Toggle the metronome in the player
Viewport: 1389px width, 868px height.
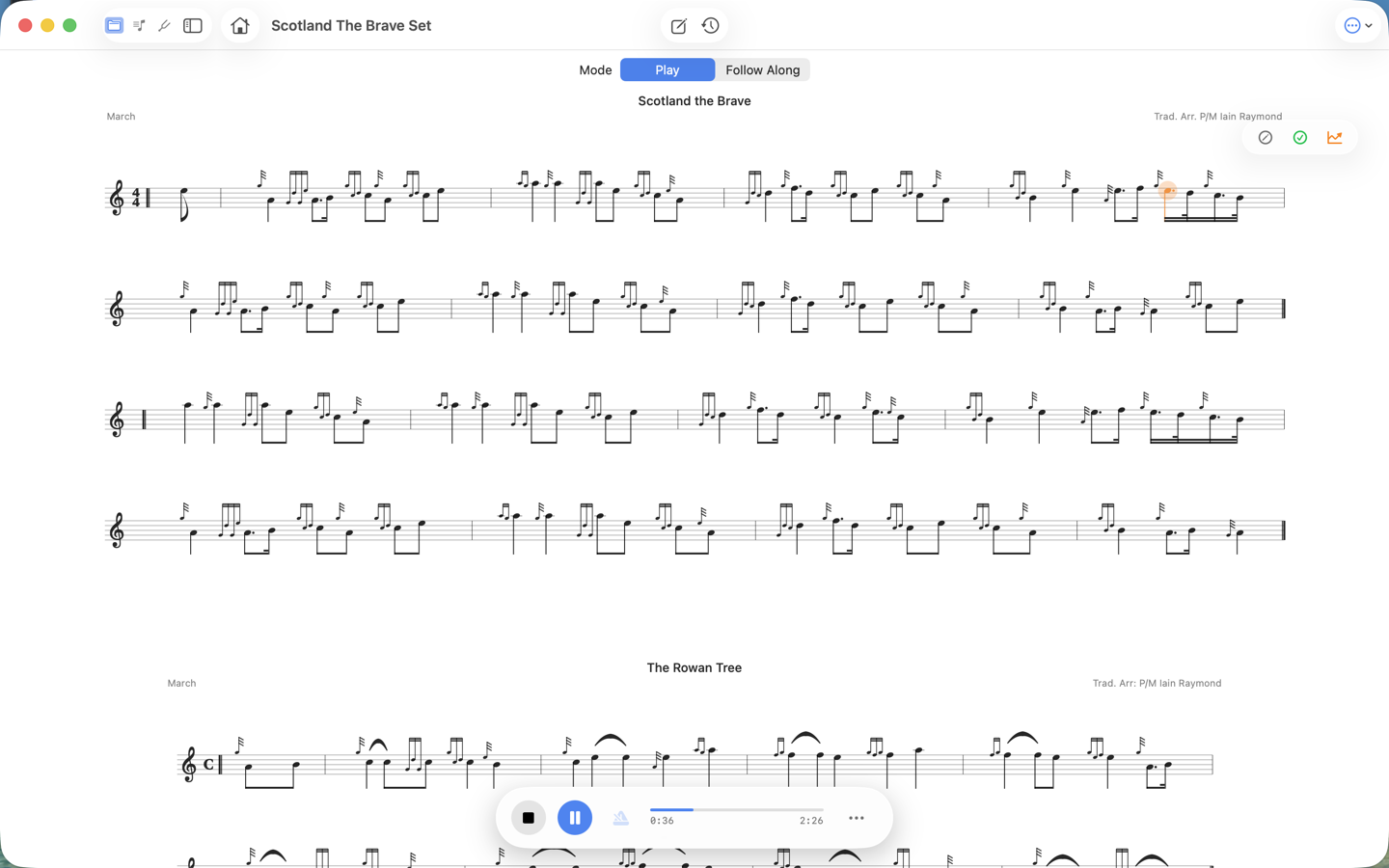coord(620,818)
